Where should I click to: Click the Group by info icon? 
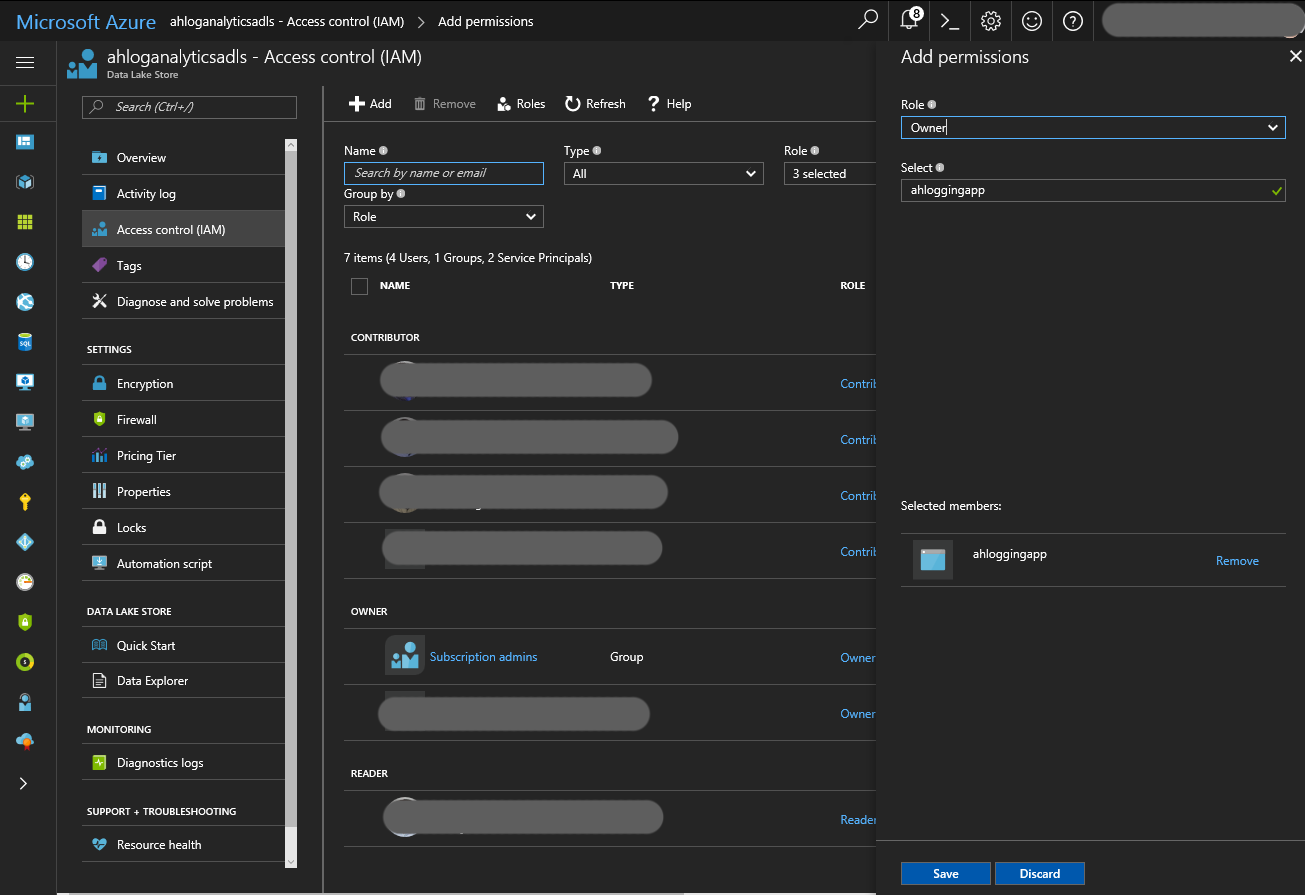point(401,194)
